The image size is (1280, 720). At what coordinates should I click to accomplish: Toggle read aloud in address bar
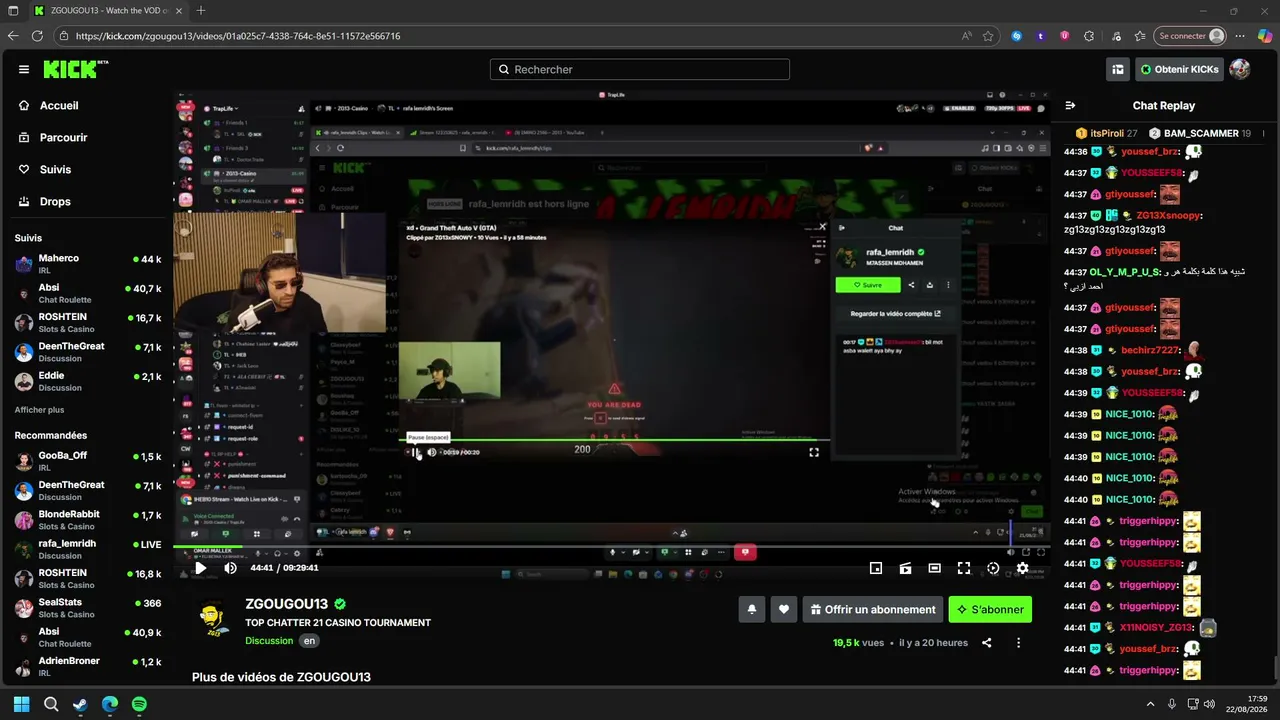pyautogui.click(x=967, y=36)
